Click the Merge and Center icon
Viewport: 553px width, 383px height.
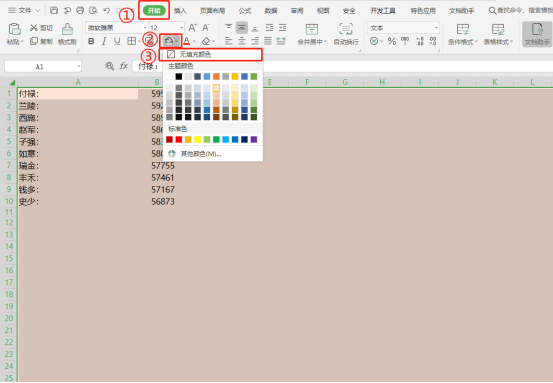point(312,29)
